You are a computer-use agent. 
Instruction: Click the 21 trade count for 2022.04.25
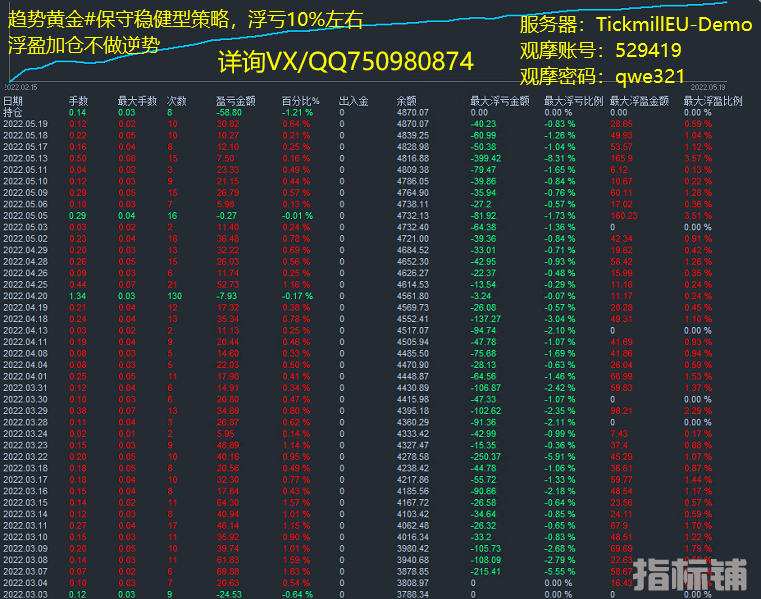(x=172, y=284)
